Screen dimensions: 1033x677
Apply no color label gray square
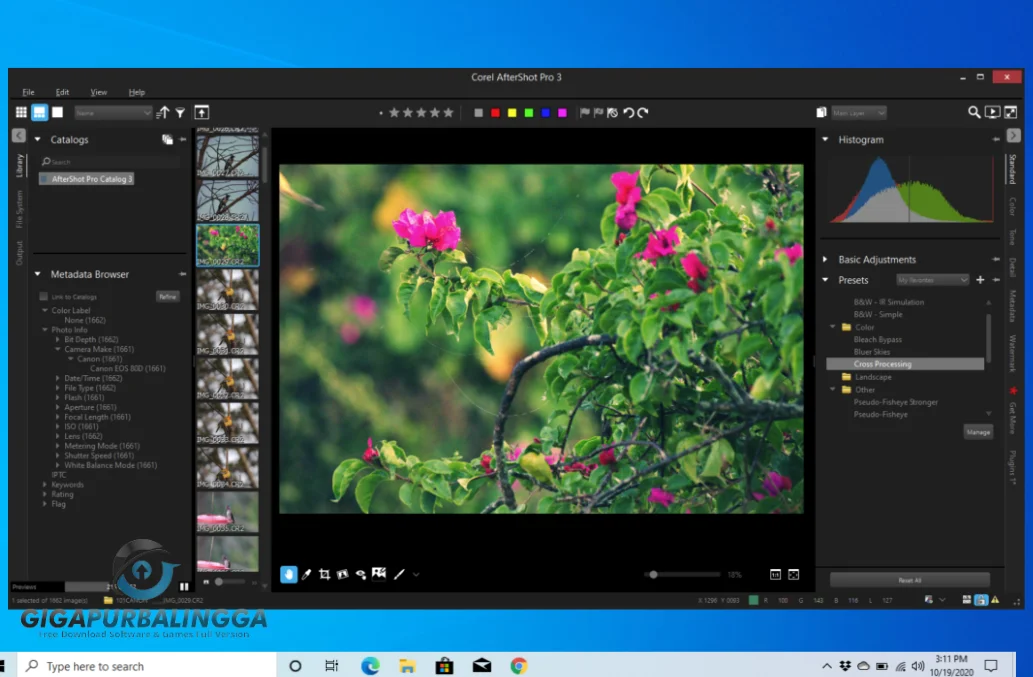click(x=478, y=113)
